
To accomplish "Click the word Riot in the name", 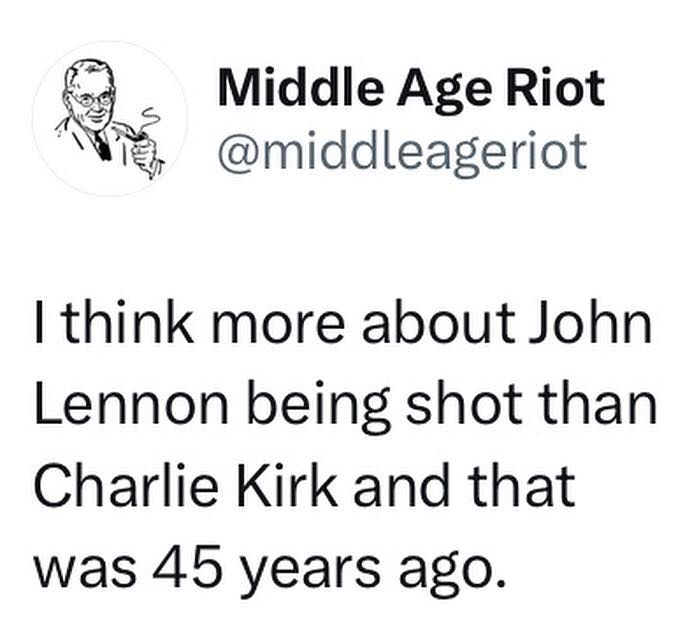I will click(555, 88).
